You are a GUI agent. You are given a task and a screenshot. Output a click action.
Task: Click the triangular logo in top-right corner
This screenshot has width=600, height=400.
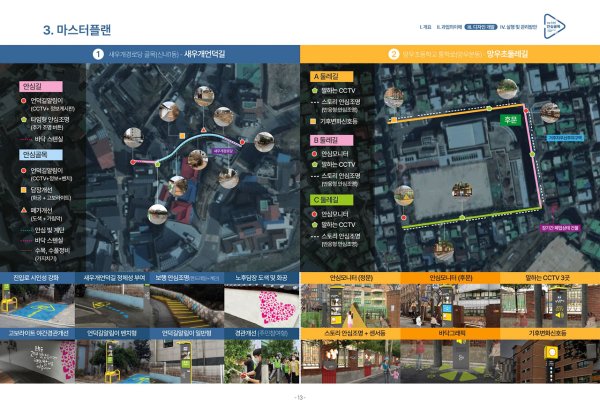tap(554, 26)
